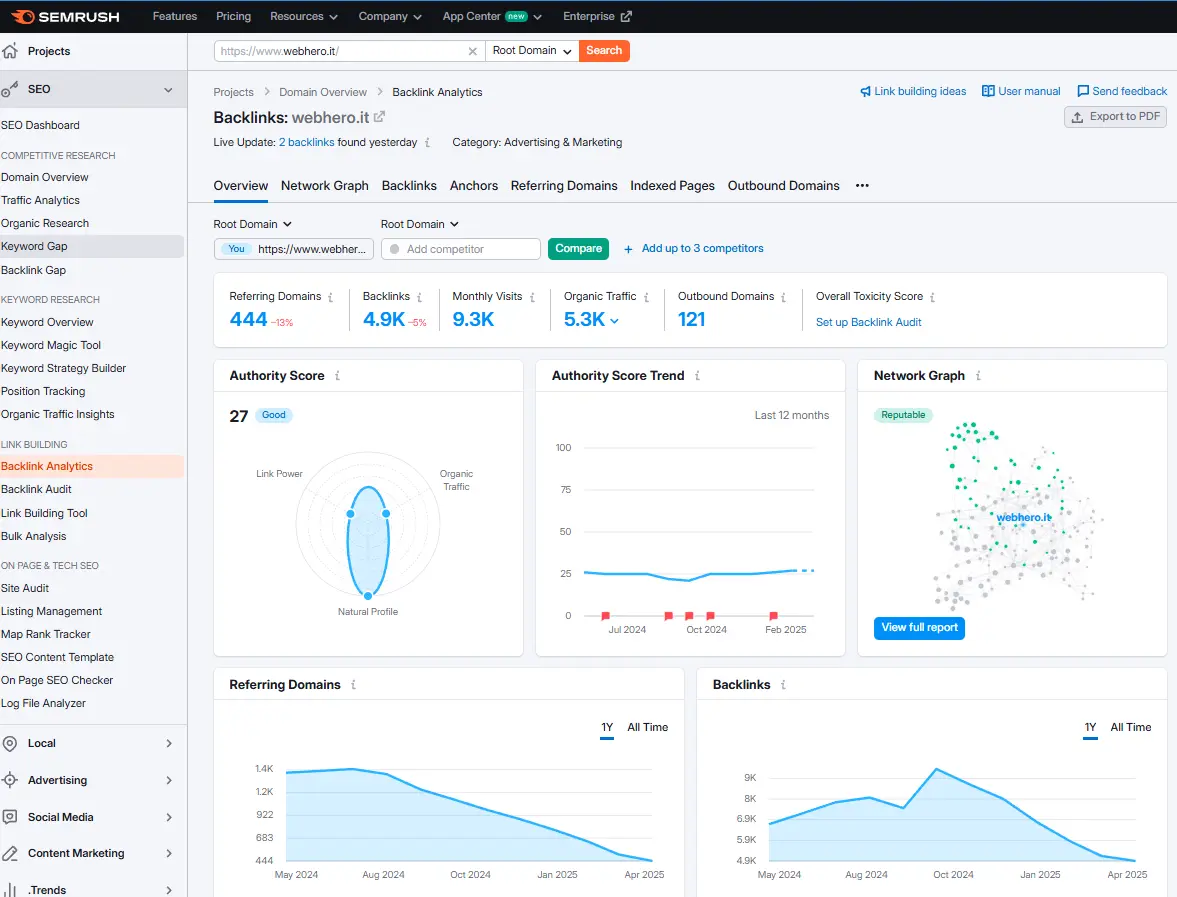
Task: Click the Content Marketing pencil icon
Action: tap(10, 853)
